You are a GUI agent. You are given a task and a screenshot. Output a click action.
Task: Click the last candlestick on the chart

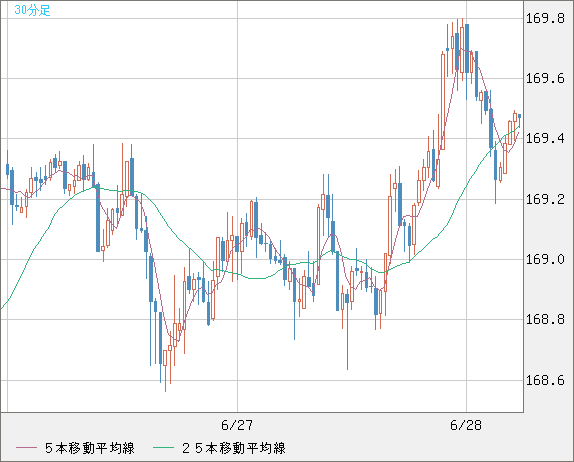[x=519, y=121]
